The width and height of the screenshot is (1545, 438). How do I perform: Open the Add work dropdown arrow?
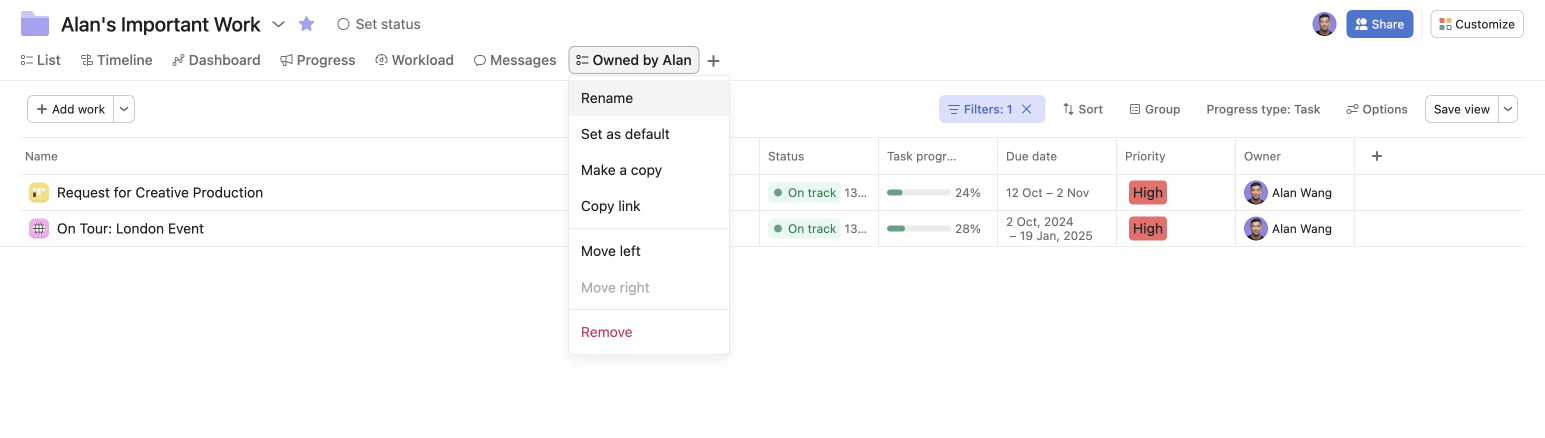(124, 109)
